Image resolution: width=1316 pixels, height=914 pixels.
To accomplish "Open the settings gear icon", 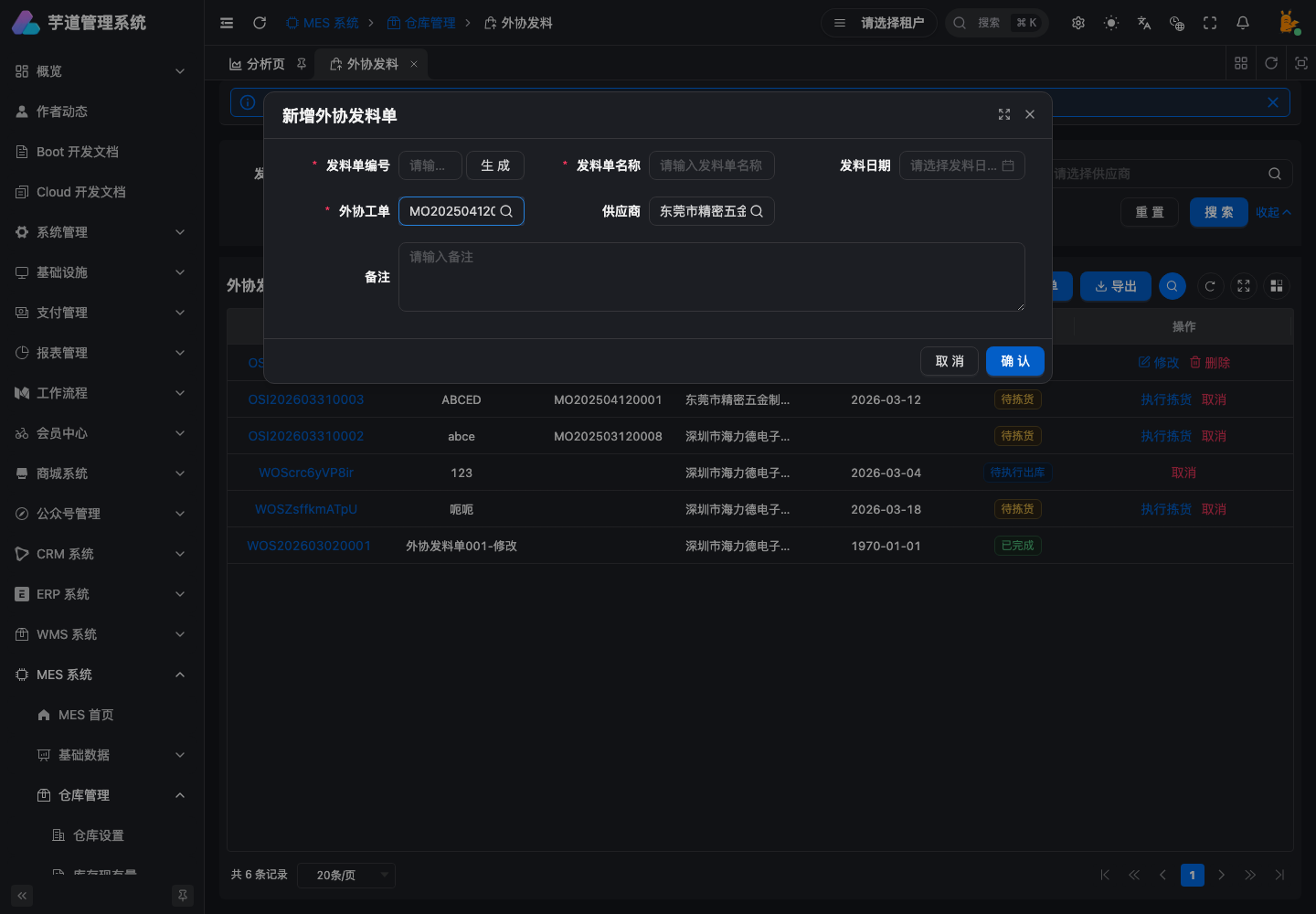I will (1078, 23).
